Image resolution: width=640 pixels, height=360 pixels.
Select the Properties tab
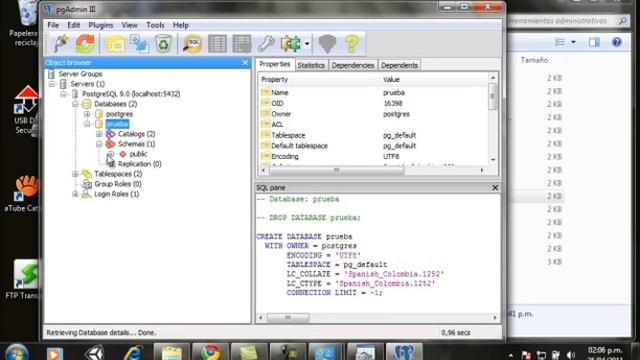coord(275,64)
